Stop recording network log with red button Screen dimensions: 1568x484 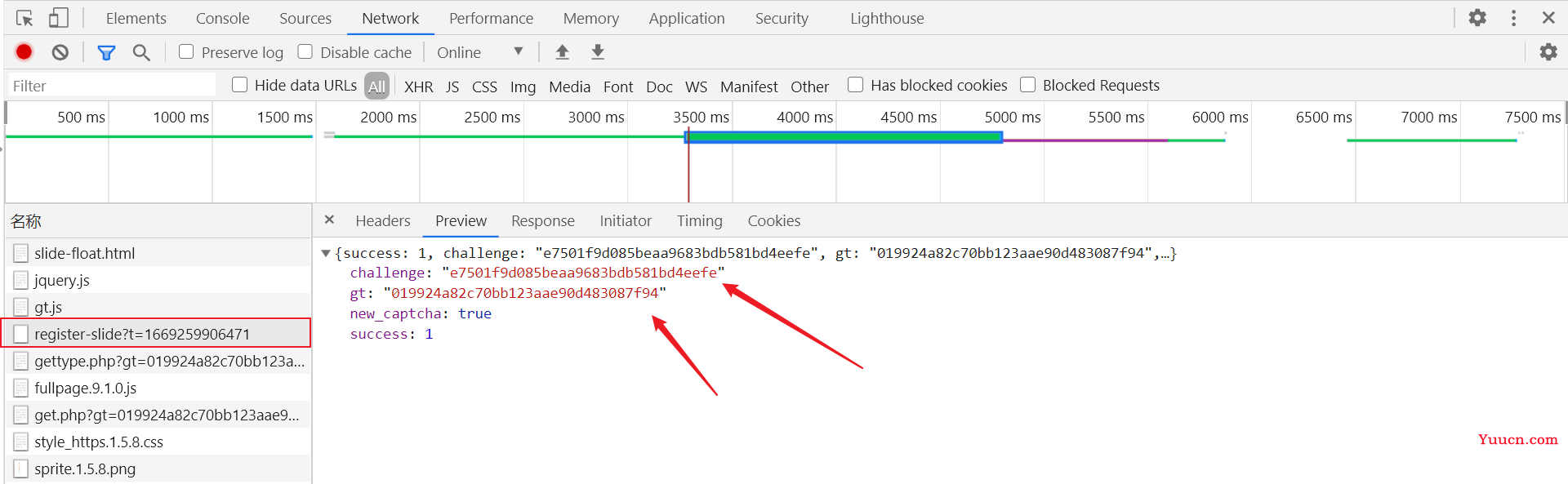[24, 52]
